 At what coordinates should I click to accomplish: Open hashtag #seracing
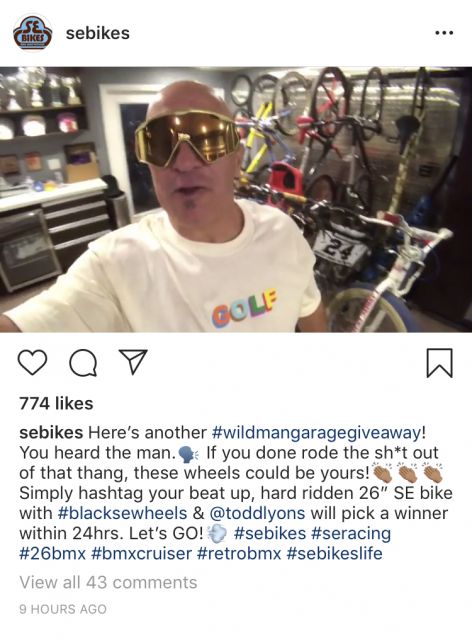coord(351,533)
